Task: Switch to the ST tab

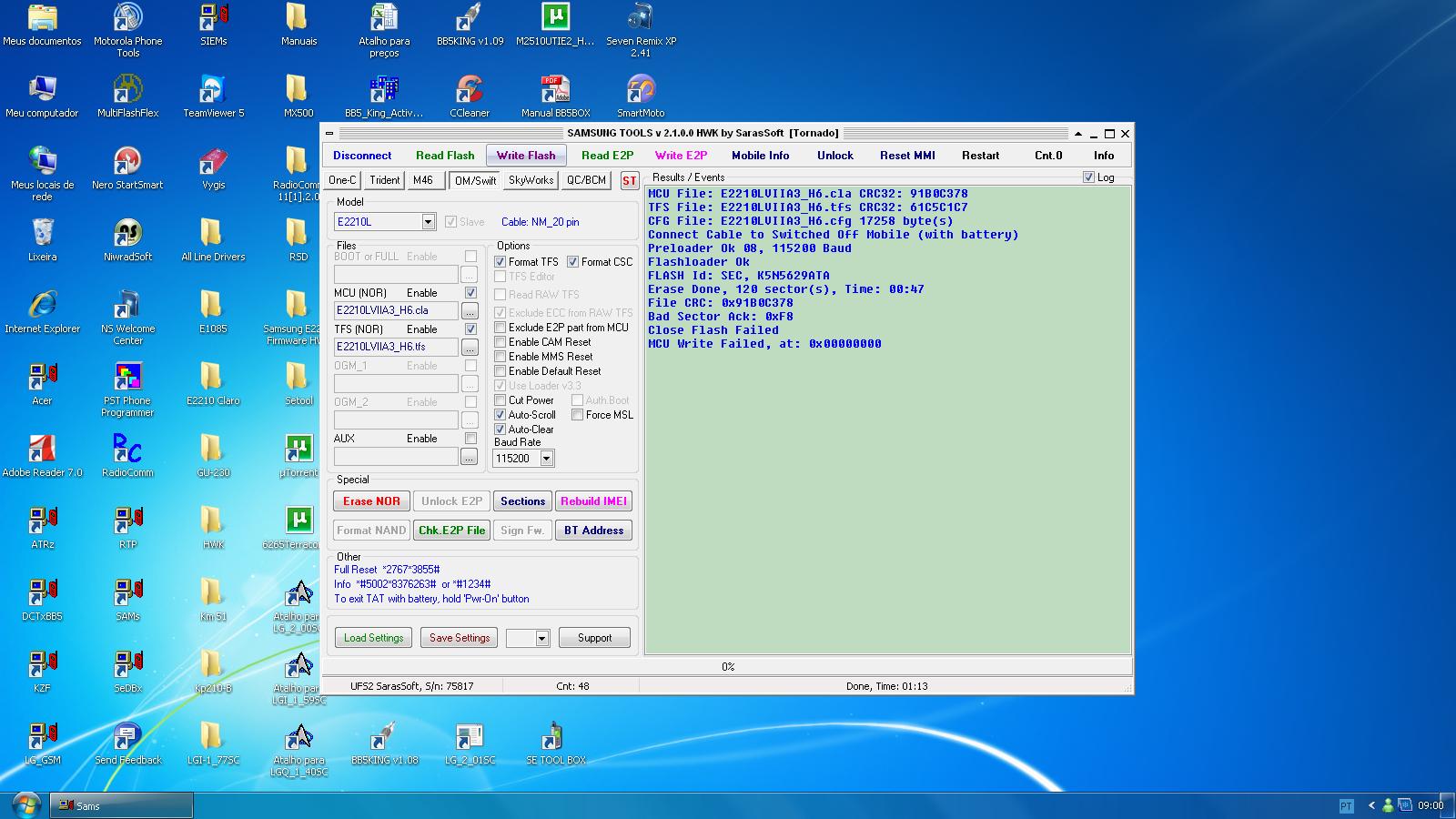Action: [x=629, y=180]
